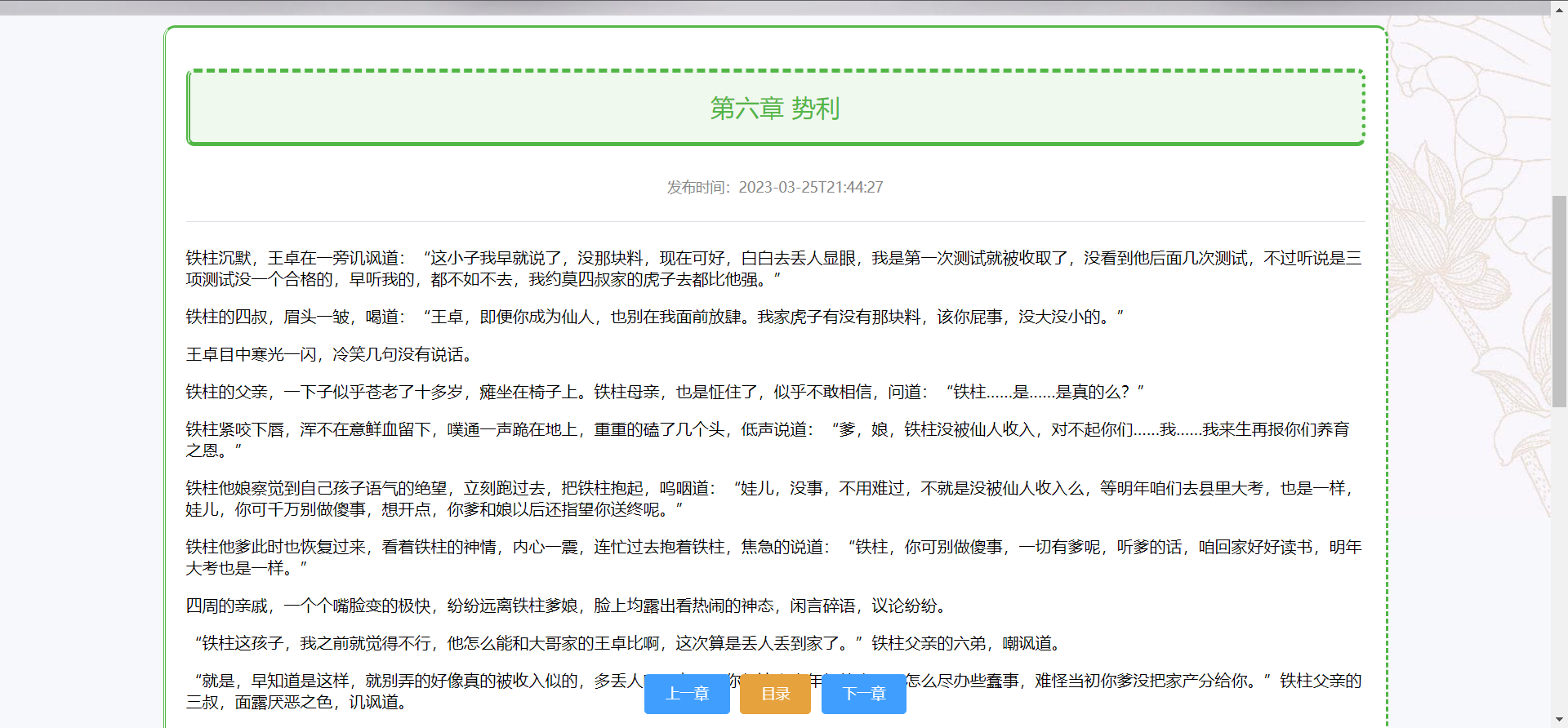
Task: Click the line 王卓目中寒光一闪
Action: pos(328,354)
